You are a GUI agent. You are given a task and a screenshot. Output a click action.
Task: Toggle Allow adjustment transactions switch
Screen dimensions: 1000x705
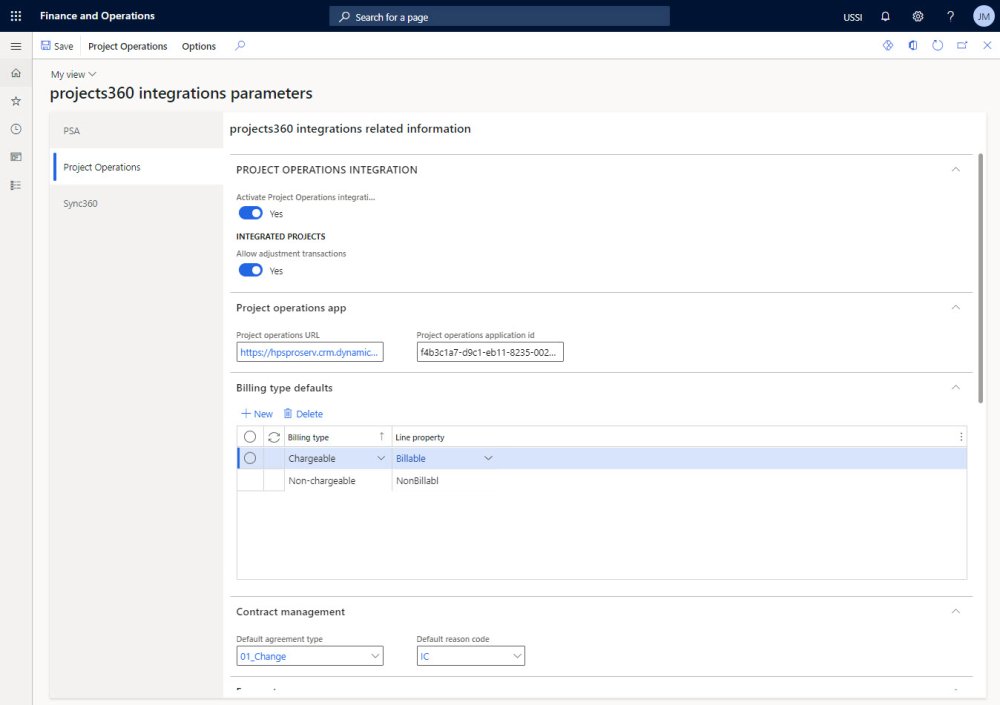251,270
